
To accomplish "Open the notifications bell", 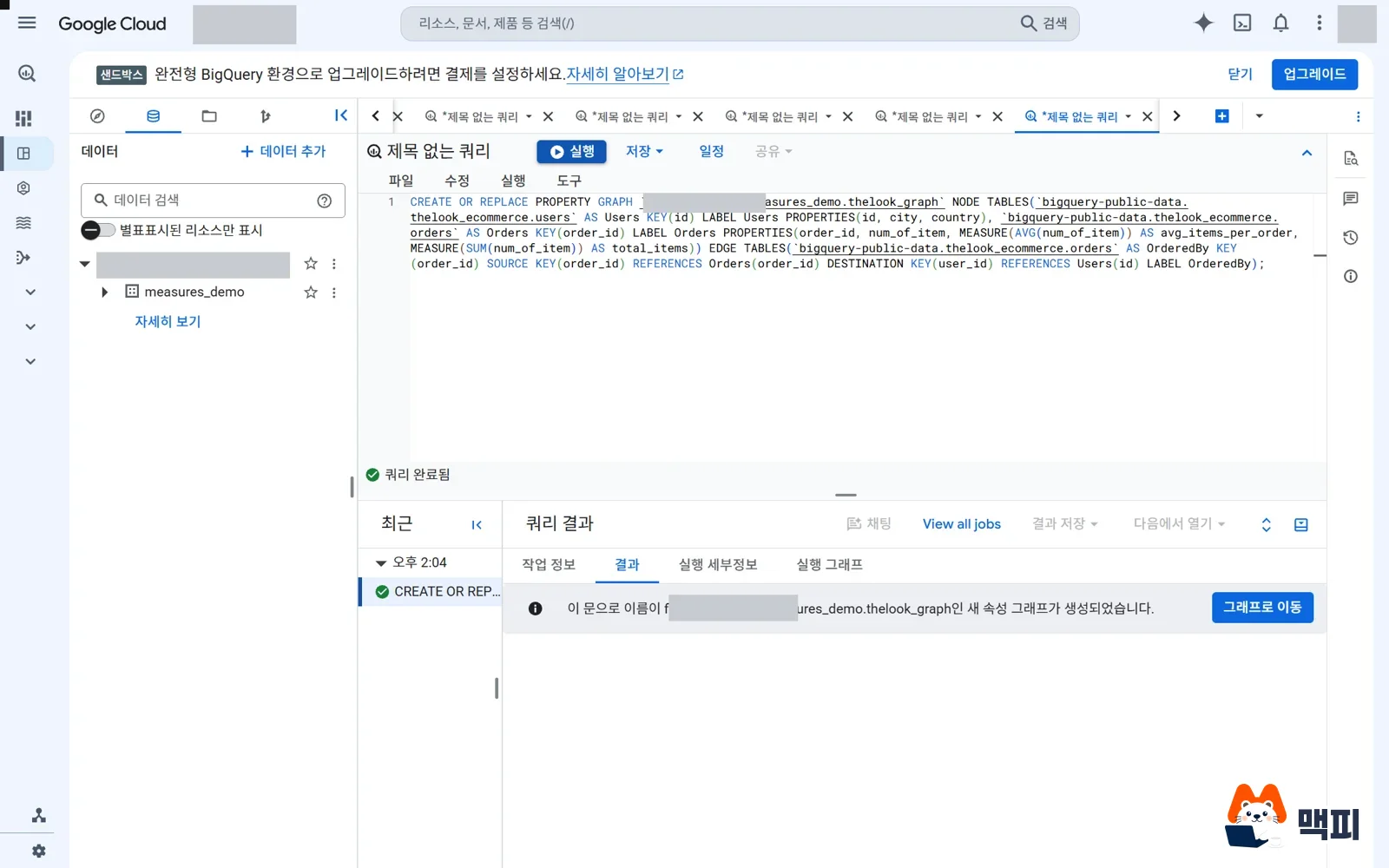I will point(1280,23).
